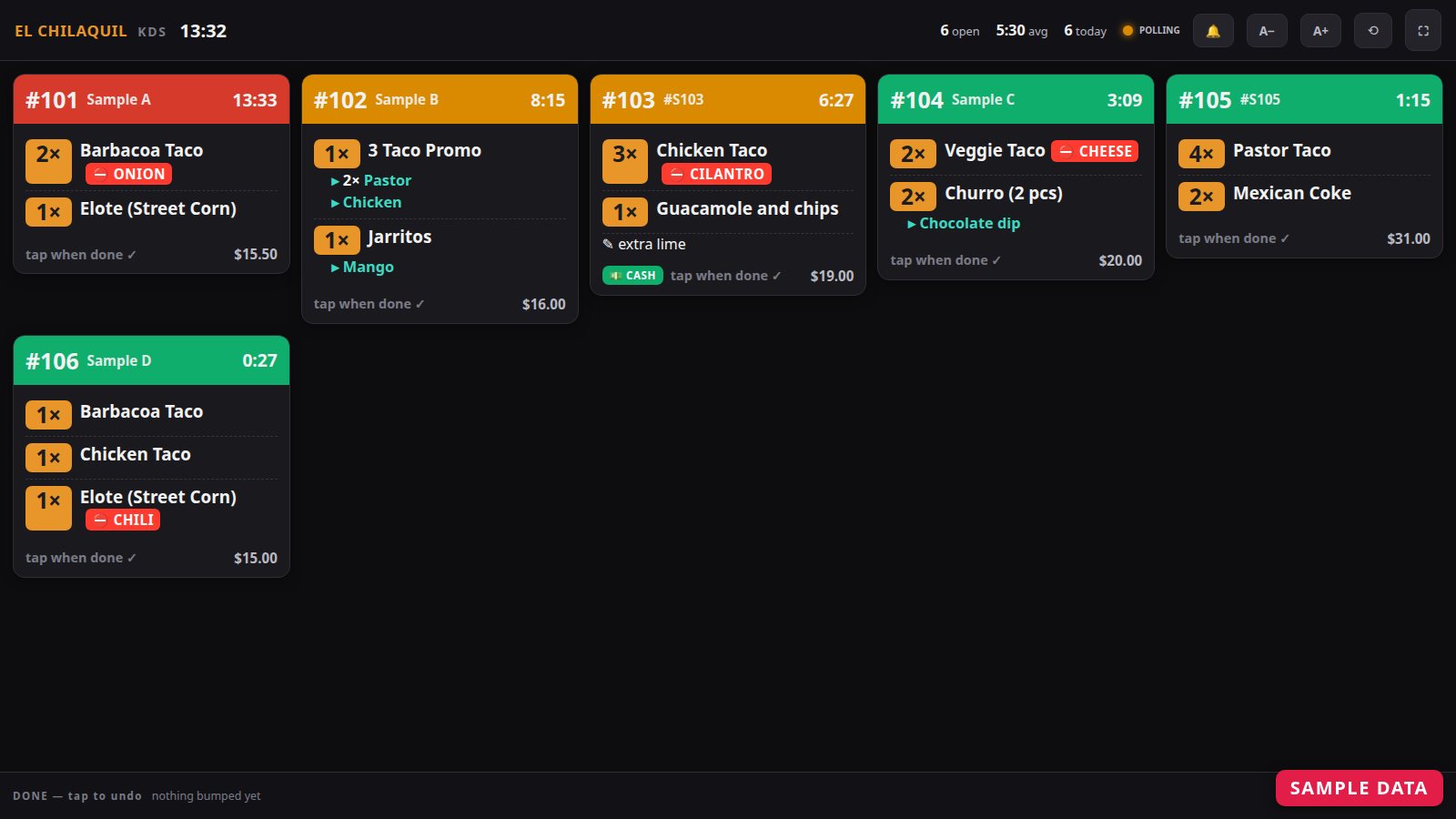Click the 2× Pastor modifier in order #102
This screenshot has width=1456, height=819.
[x=371, y=181]
